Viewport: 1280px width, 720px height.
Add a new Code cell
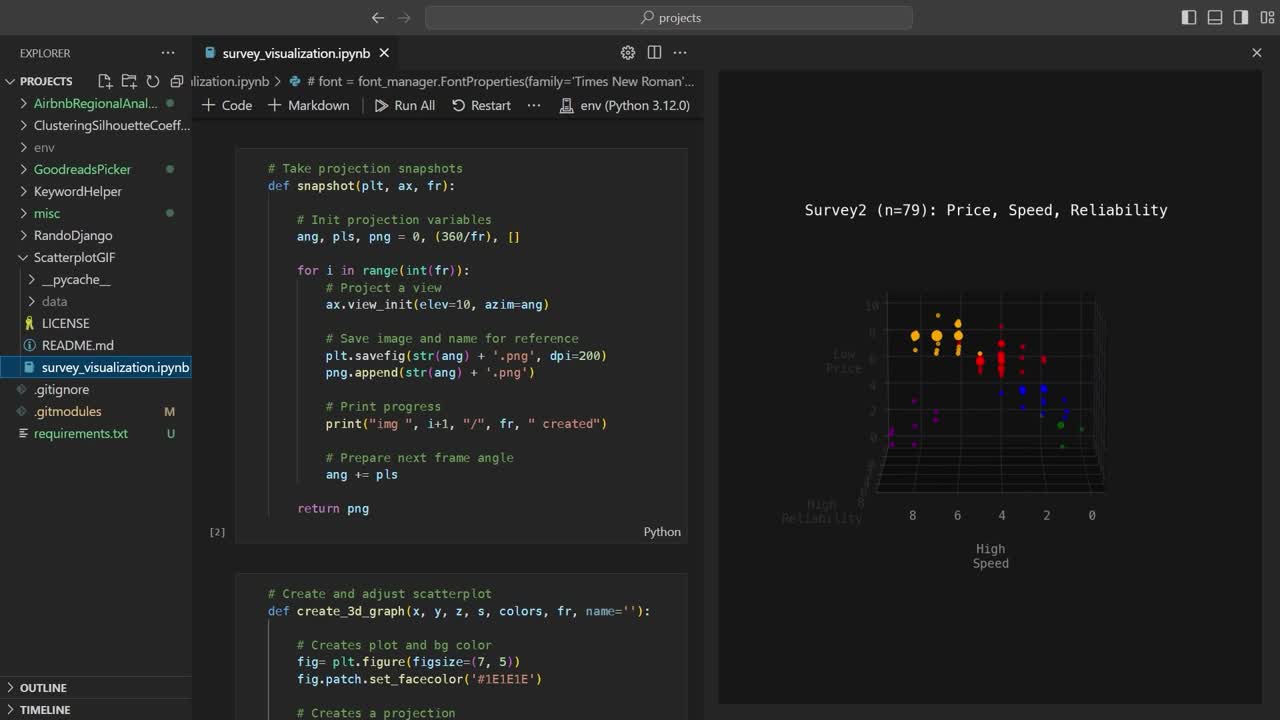click(x=227, y=105)
